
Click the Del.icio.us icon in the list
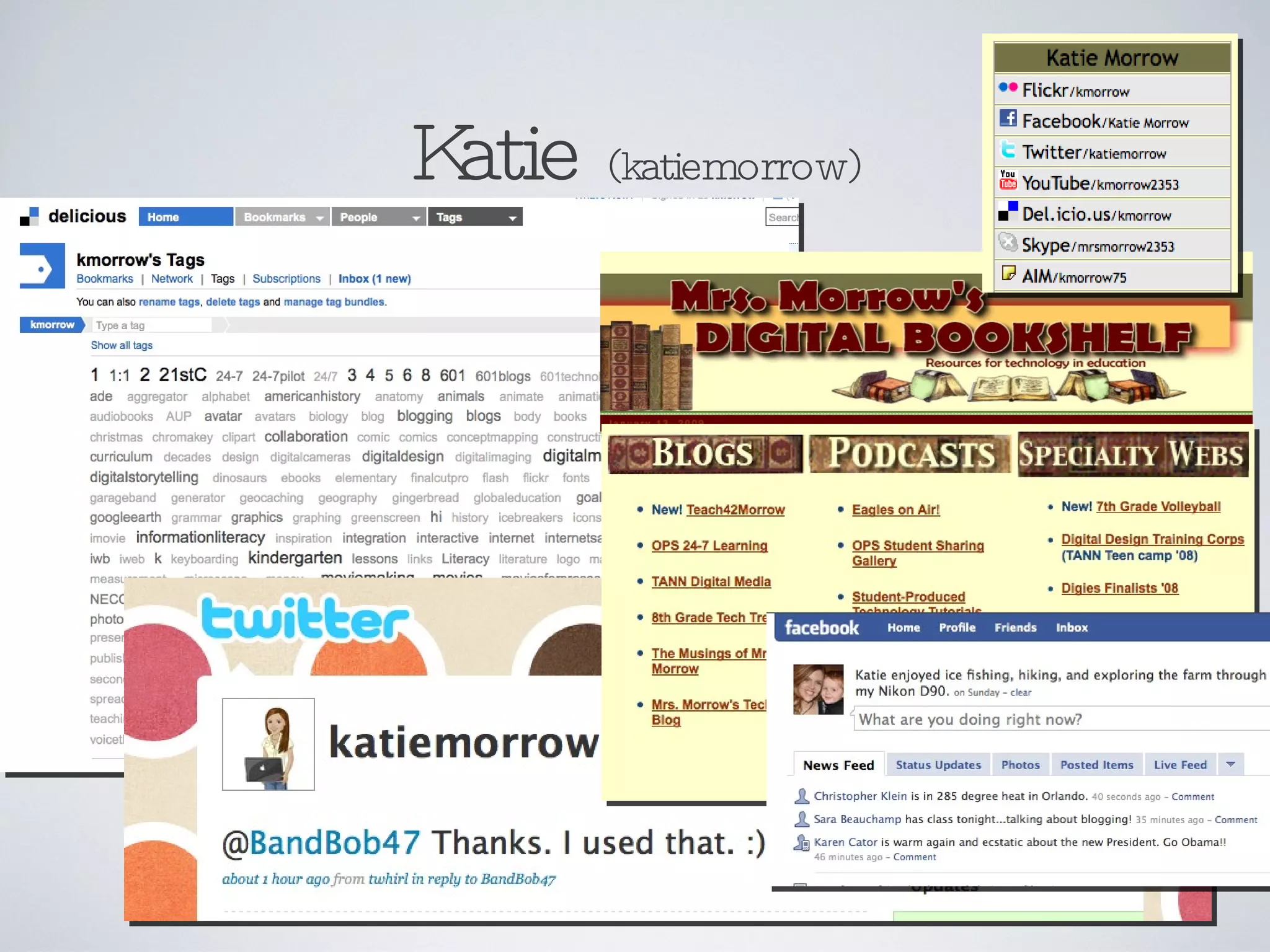click(x=1008, y=211)
